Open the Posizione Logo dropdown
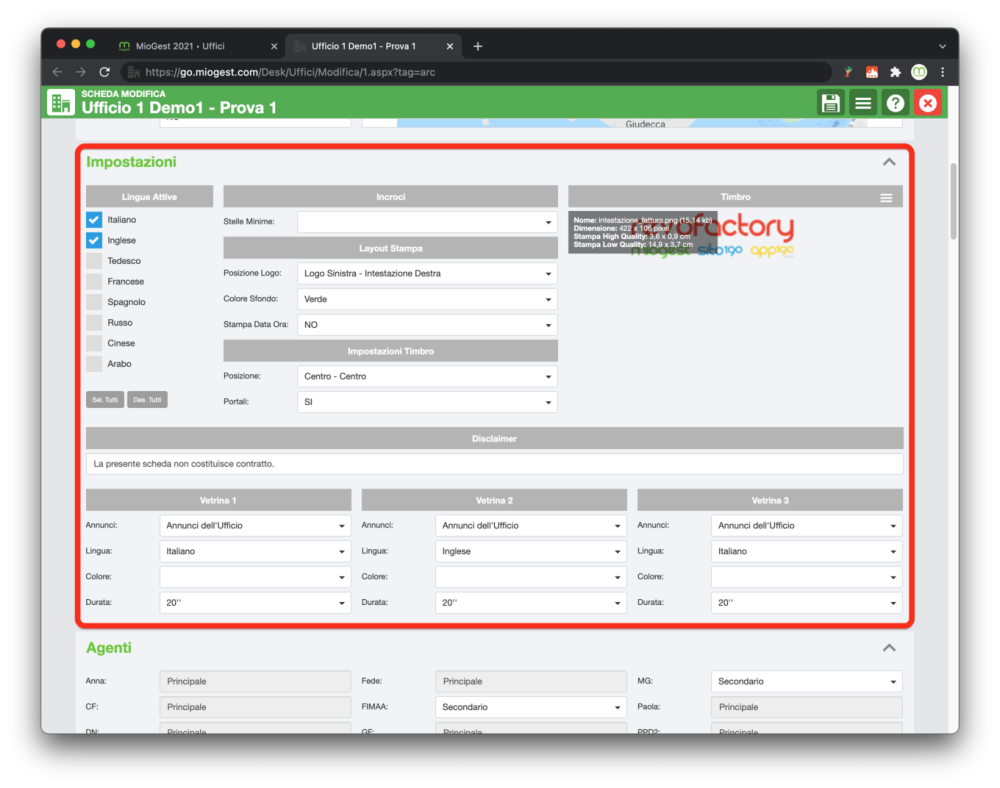 point(427,274)
